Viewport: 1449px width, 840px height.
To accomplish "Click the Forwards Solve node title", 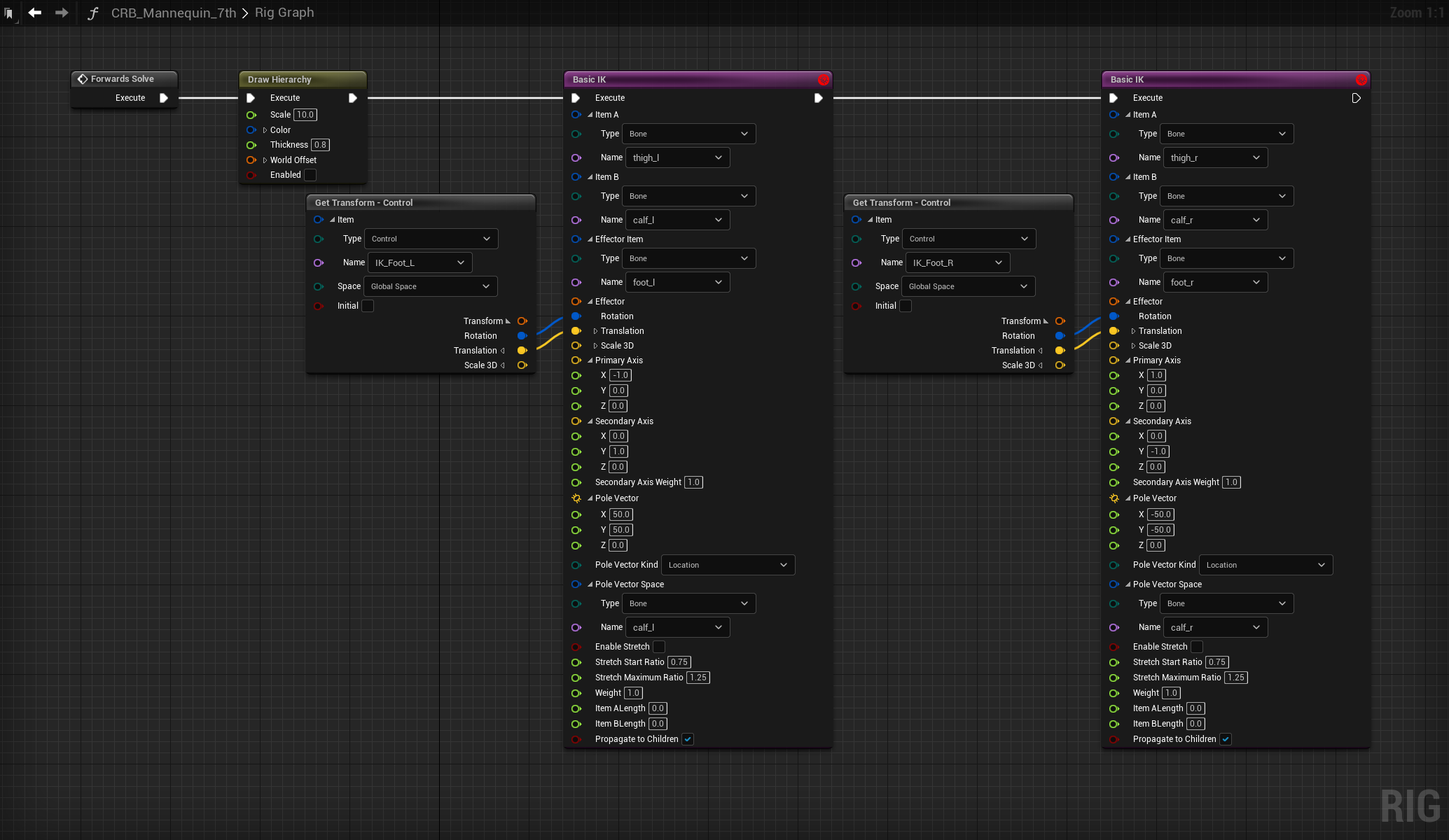I will pyautogui.click(x=123, y=79).
